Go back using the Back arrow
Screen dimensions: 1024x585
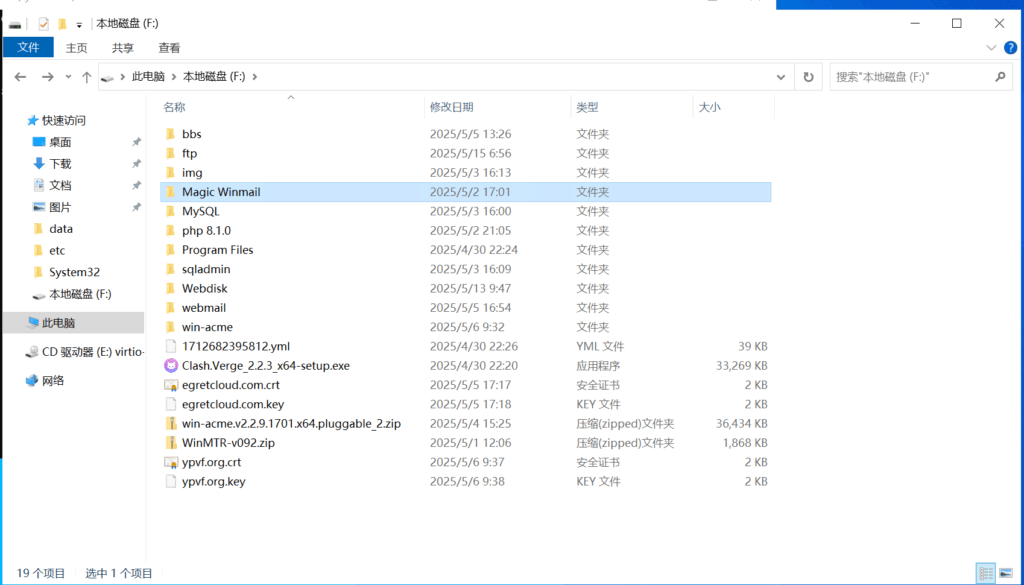(x=20, y=77)
